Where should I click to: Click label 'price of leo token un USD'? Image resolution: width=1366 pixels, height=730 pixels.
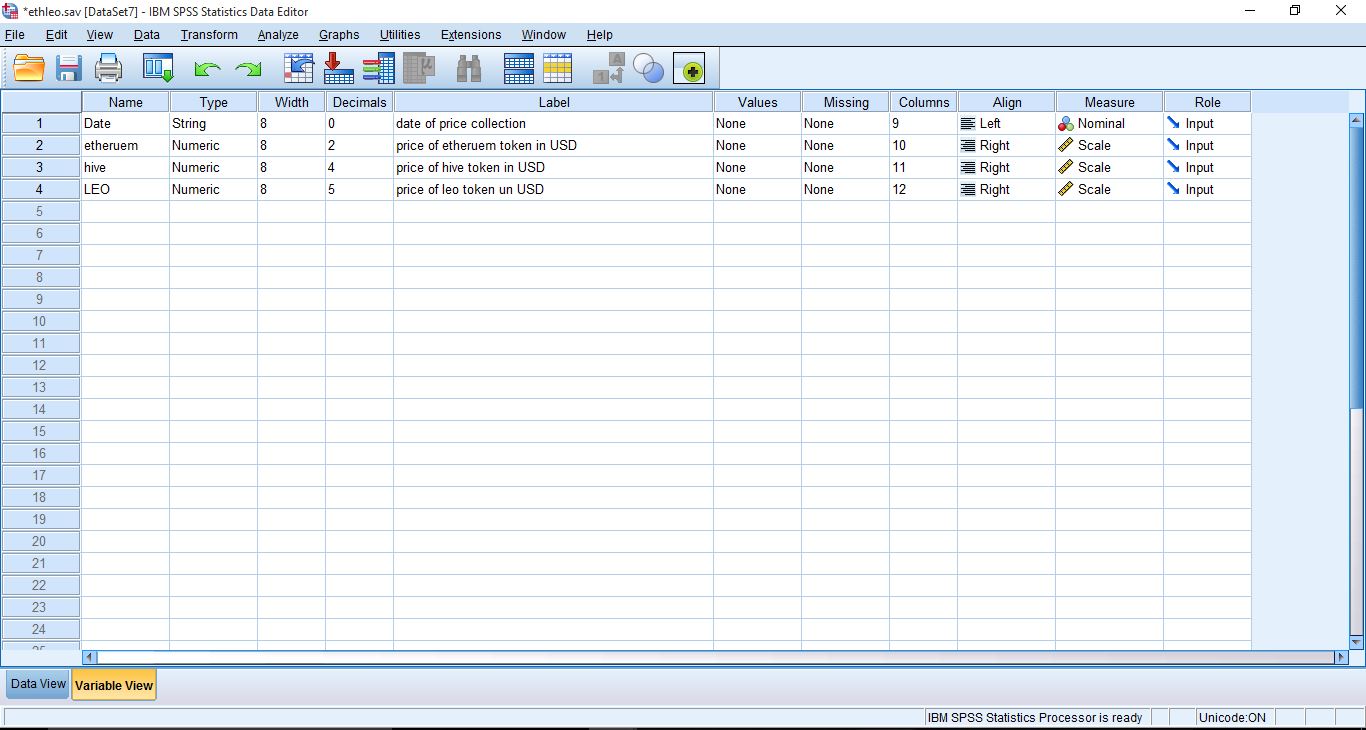470,190
